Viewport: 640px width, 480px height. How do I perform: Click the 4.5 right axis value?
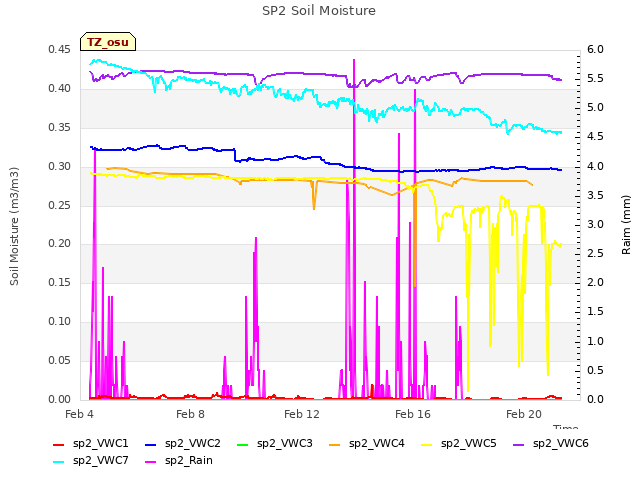pyautogui.click(x=595, y=136)
